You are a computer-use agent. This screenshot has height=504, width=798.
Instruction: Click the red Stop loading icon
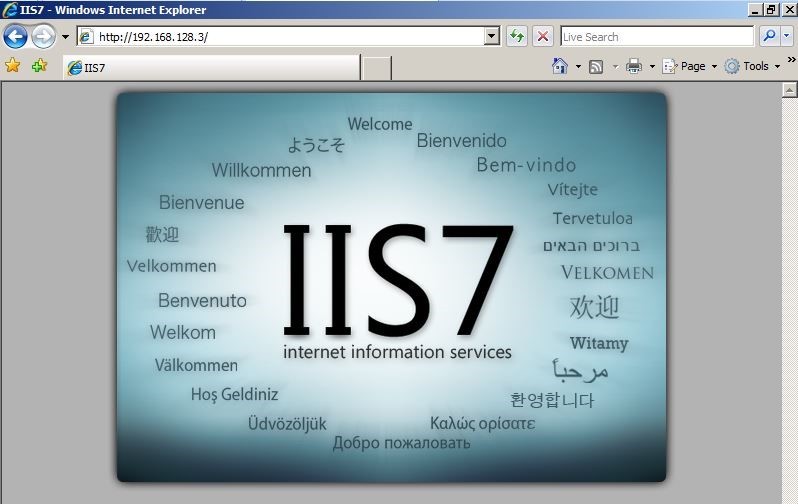[x=543, y=36]
